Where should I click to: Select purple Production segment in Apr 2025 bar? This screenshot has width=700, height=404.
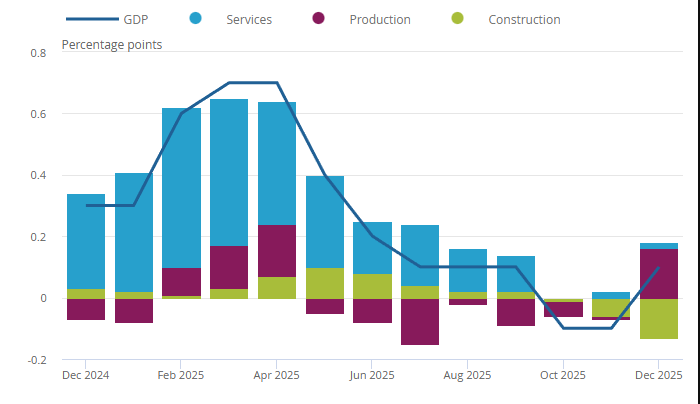(x=277, y=251)
